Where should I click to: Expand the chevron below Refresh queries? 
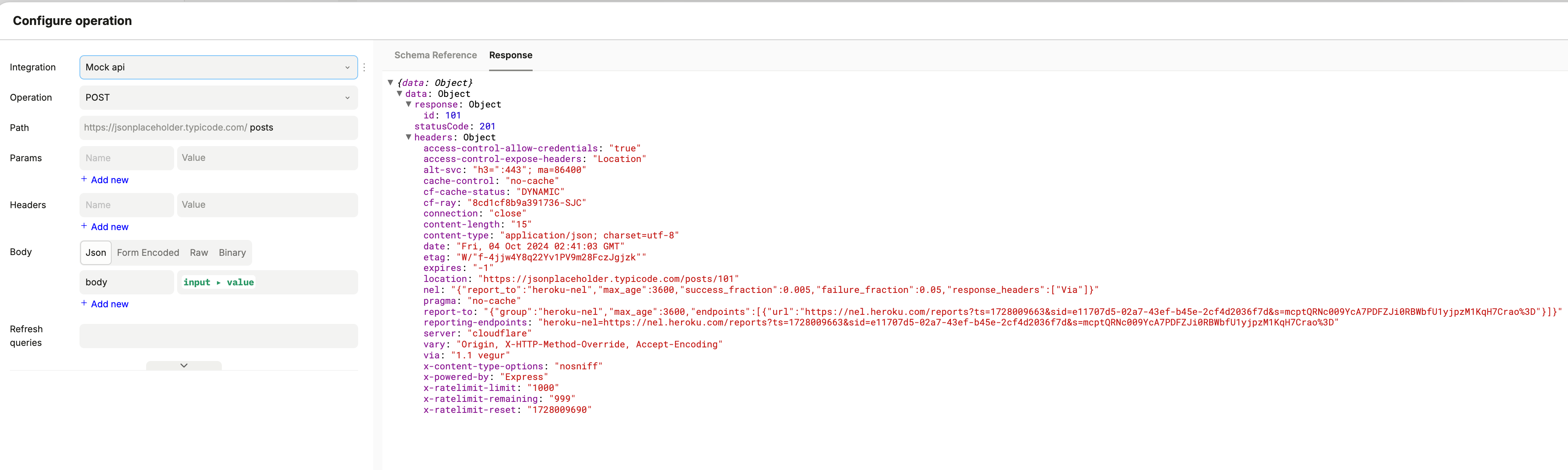(184, 366)
